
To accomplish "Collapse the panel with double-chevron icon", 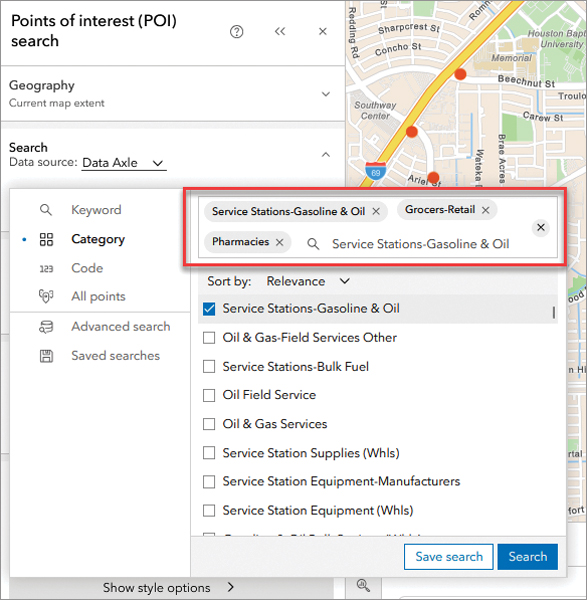I will coord(280,31).
